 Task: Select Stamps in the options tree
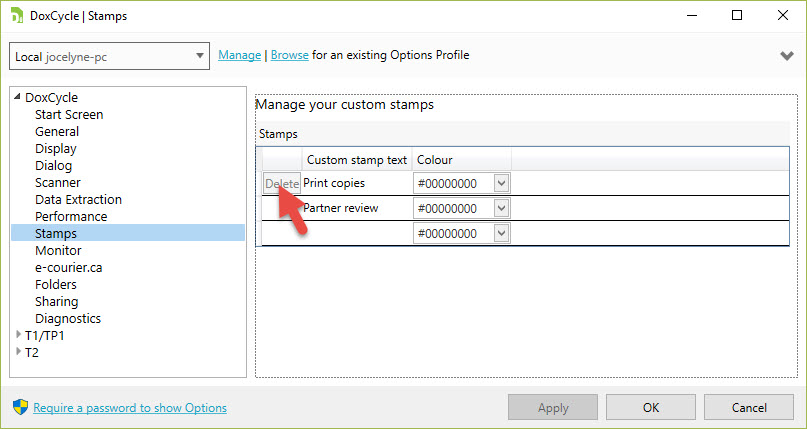[128, 233]
